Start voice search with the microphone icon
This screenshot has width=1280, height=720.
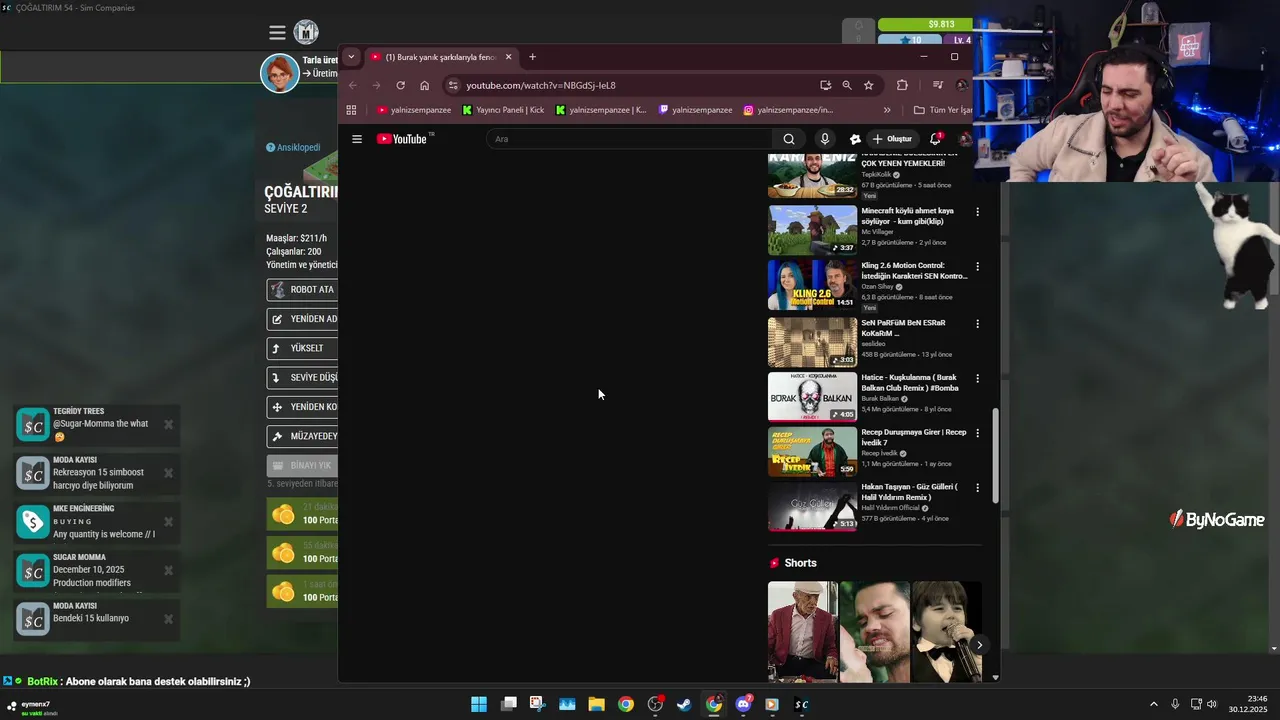click(x=824, y=139)
